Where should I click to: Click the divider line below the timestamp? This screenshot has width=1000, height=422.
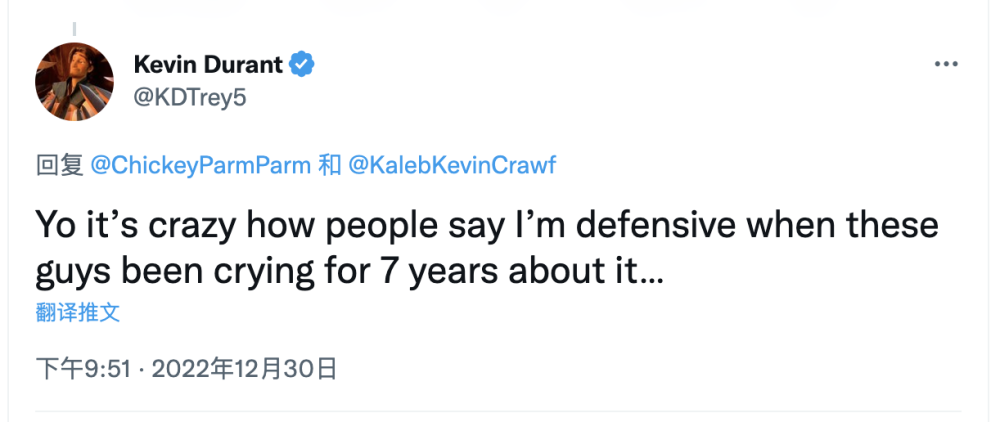pos(498,412)
